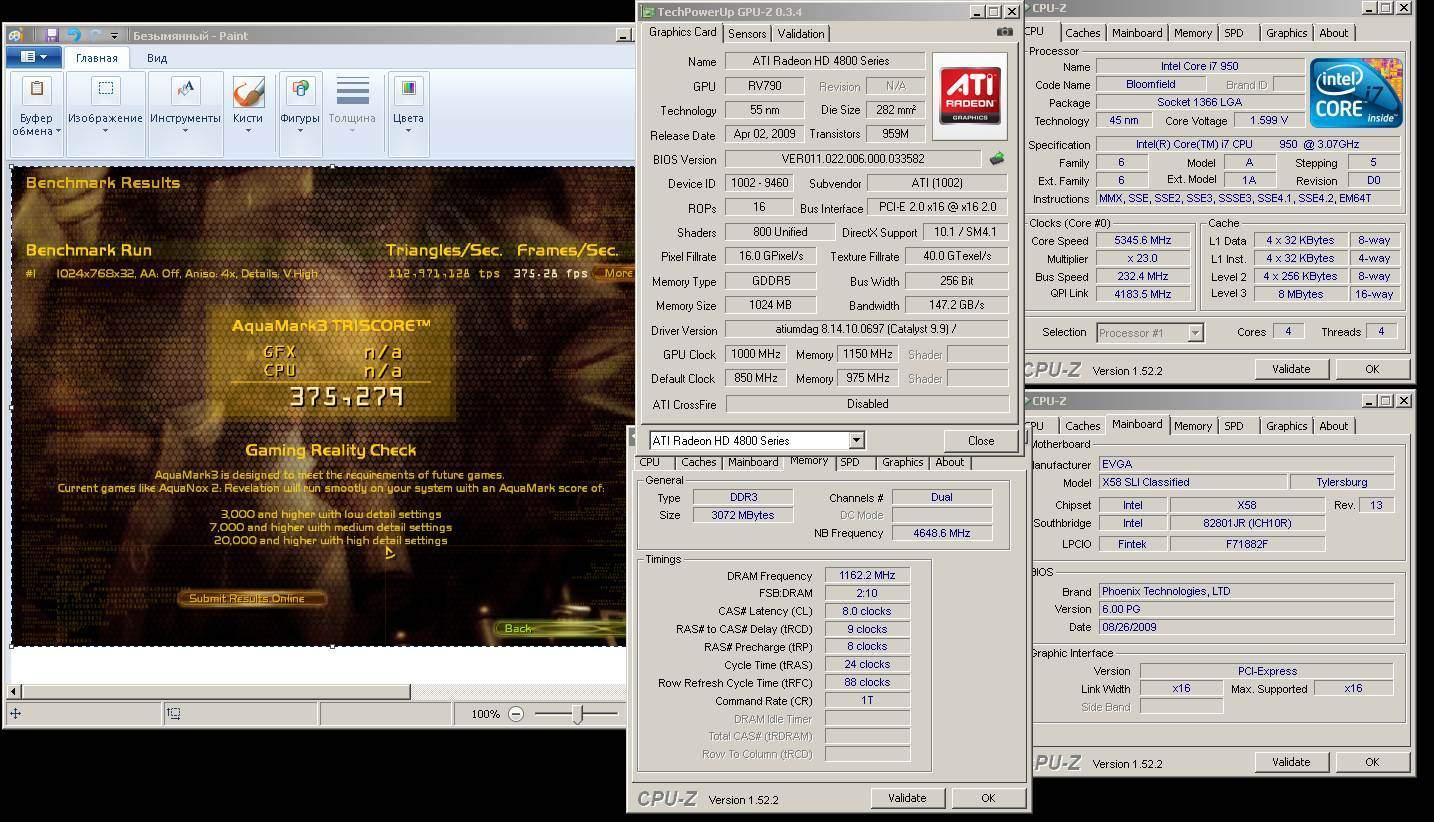The height and width of the screenshot is (822, 1434).
Task: Expand the Изображение group dropdown
Action: pos(105,131)
